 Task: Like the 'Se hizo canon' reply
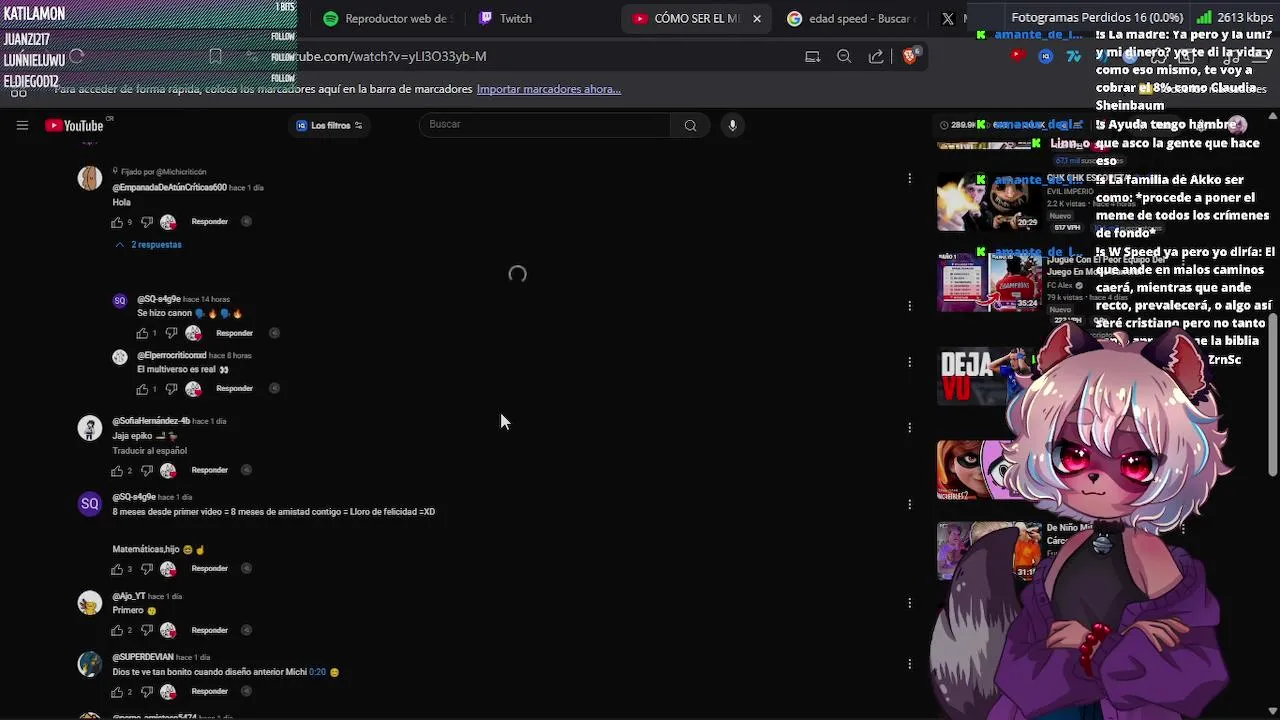point(142,333)
